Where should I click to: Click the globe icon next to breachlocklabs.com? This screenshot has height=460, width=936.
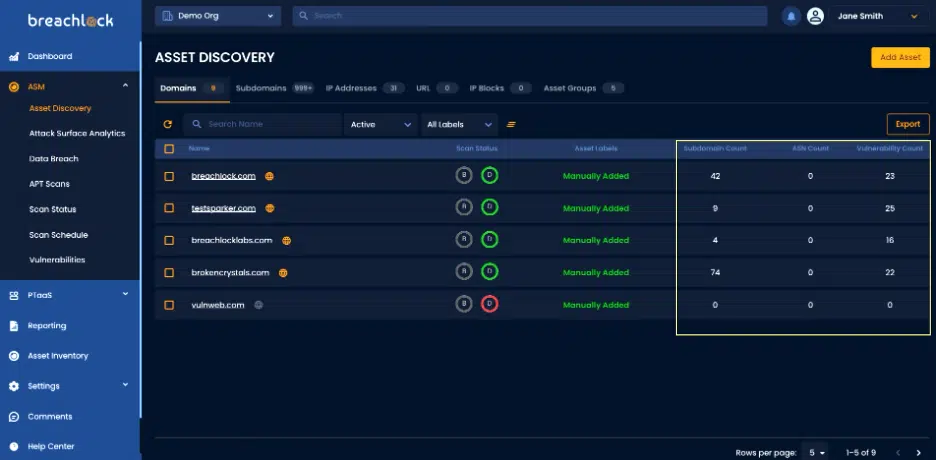click(287, 240)
